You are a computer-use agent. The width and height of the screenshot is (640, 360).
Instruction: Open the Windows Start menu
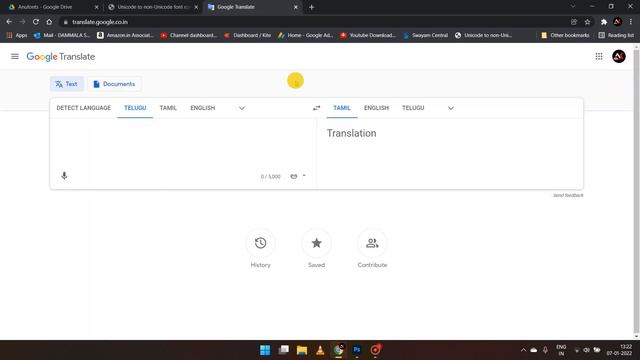tap(265, 350)
